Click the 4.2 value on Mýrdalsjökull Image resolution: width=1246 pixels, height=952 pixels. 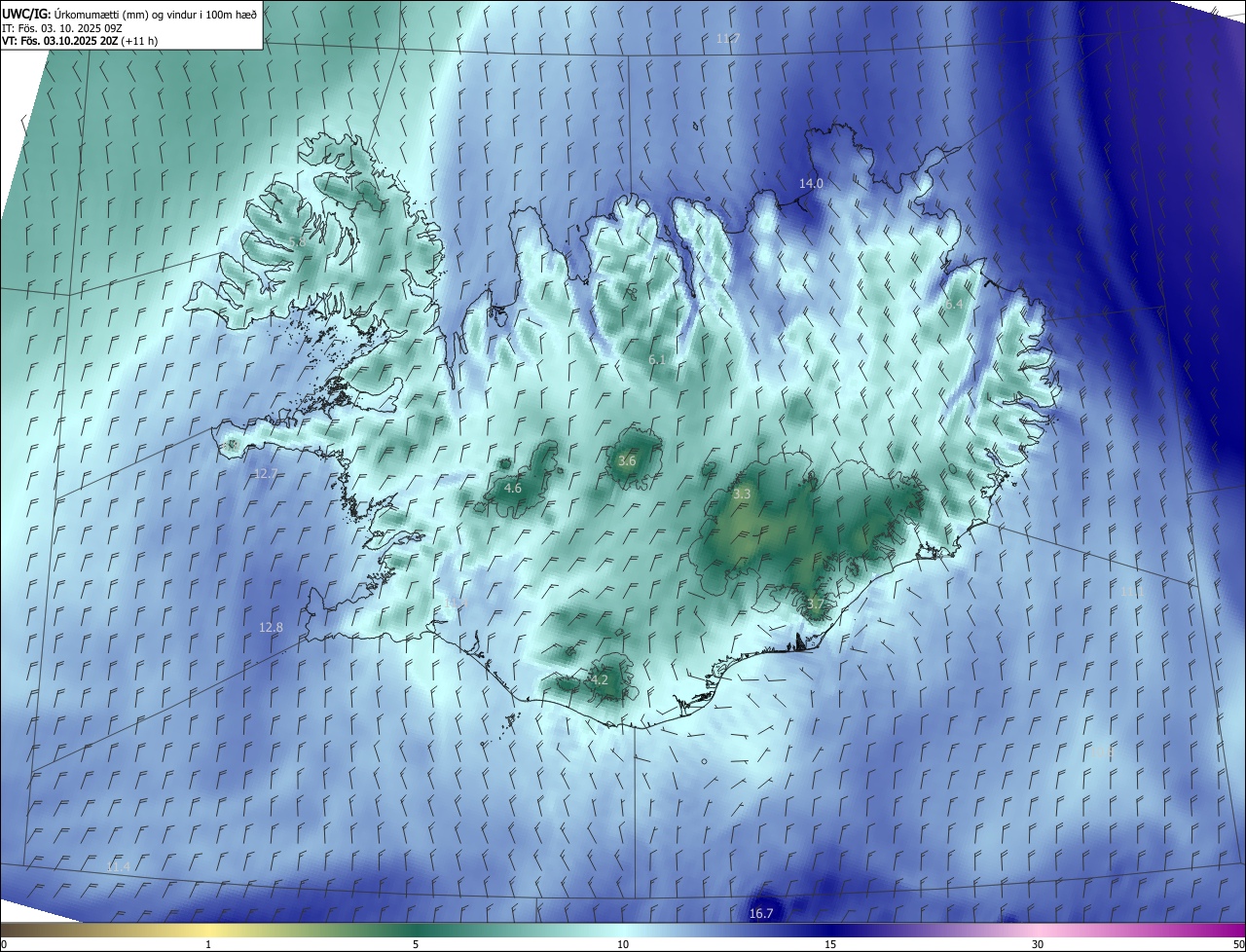point(599,679)
